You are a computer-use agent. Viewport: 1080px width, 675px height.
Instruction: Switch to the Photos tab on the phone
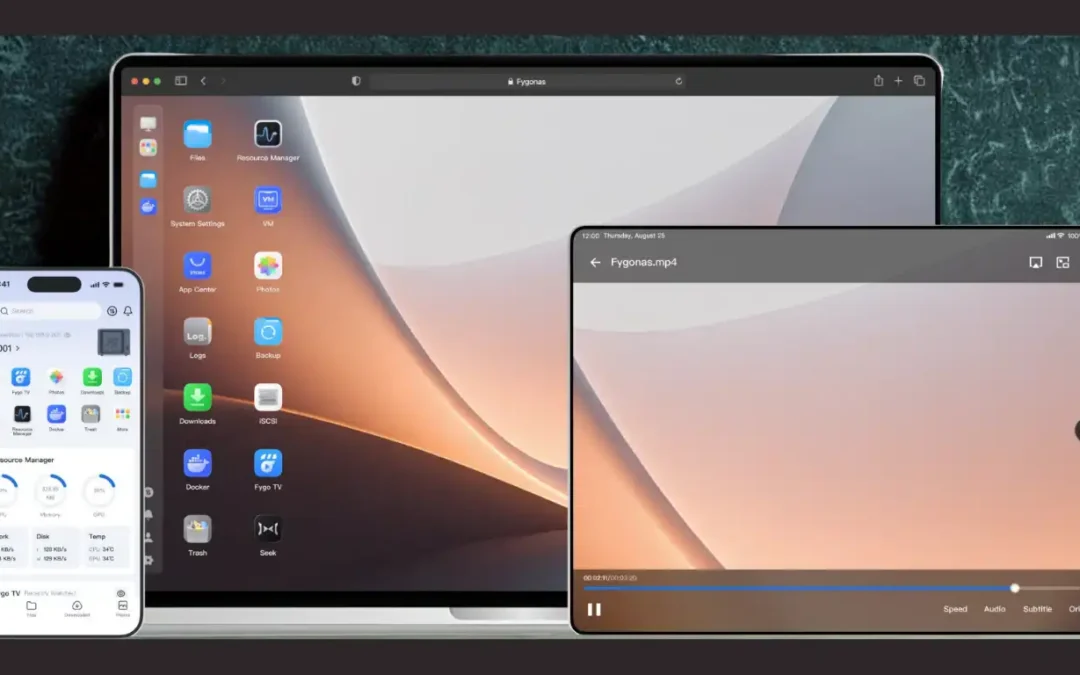click(x=123, y=608)
